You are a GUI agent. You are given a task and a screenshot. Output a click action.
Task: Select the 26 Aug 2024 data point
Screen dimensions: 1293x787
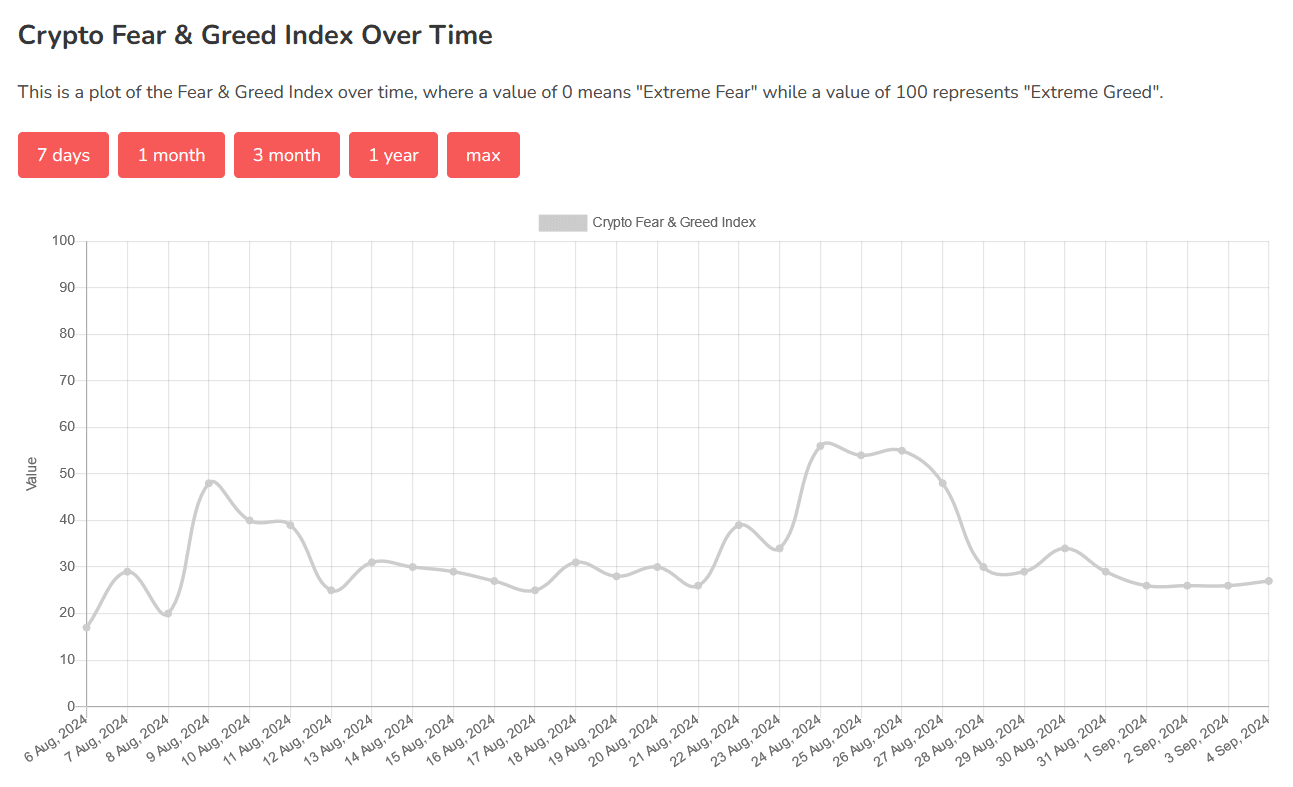pos(902,451)
